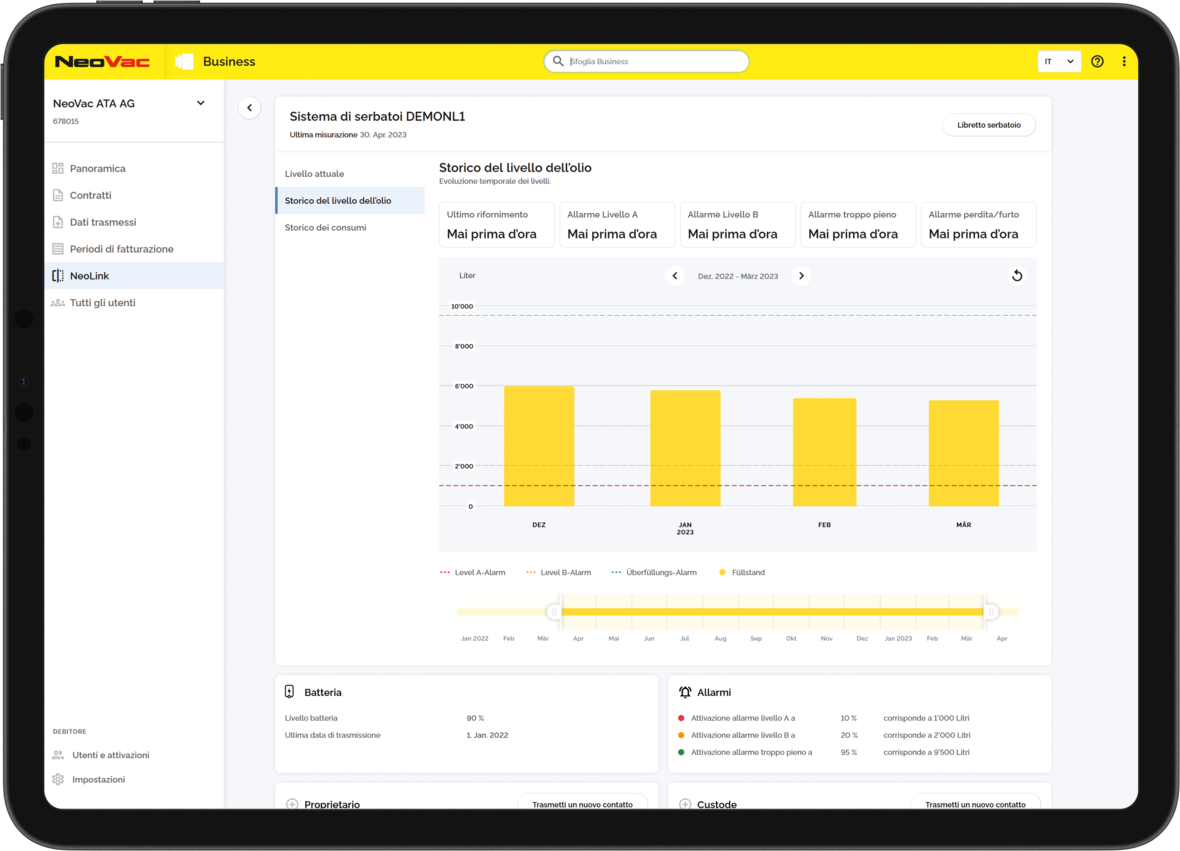
Task: Click the Allarme Livello A card
Action: [x=617, y=224]
